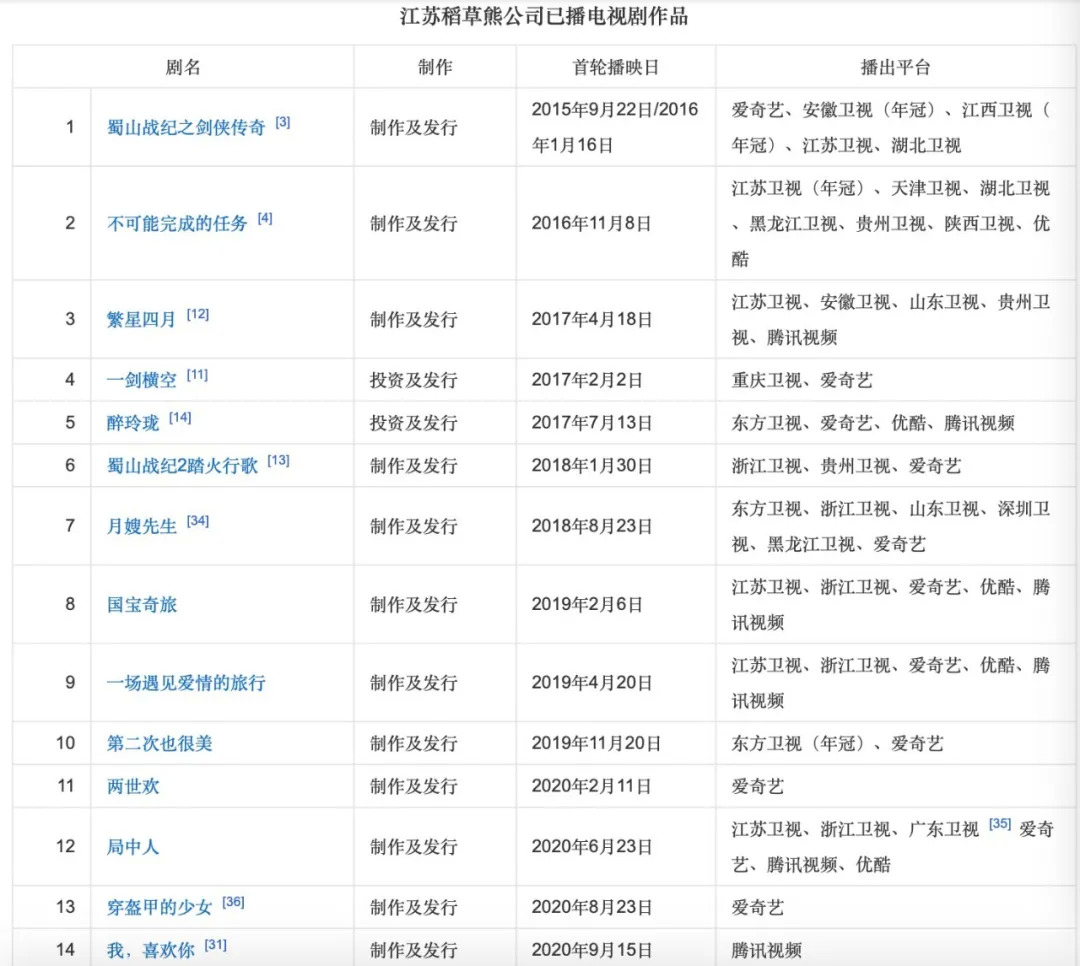Image resolution: width=1080 pixels, height=966 pixels.
Task: Select 爱奇艺 in the 穿盔甲的少女 row
Action: tap(758, 908)
